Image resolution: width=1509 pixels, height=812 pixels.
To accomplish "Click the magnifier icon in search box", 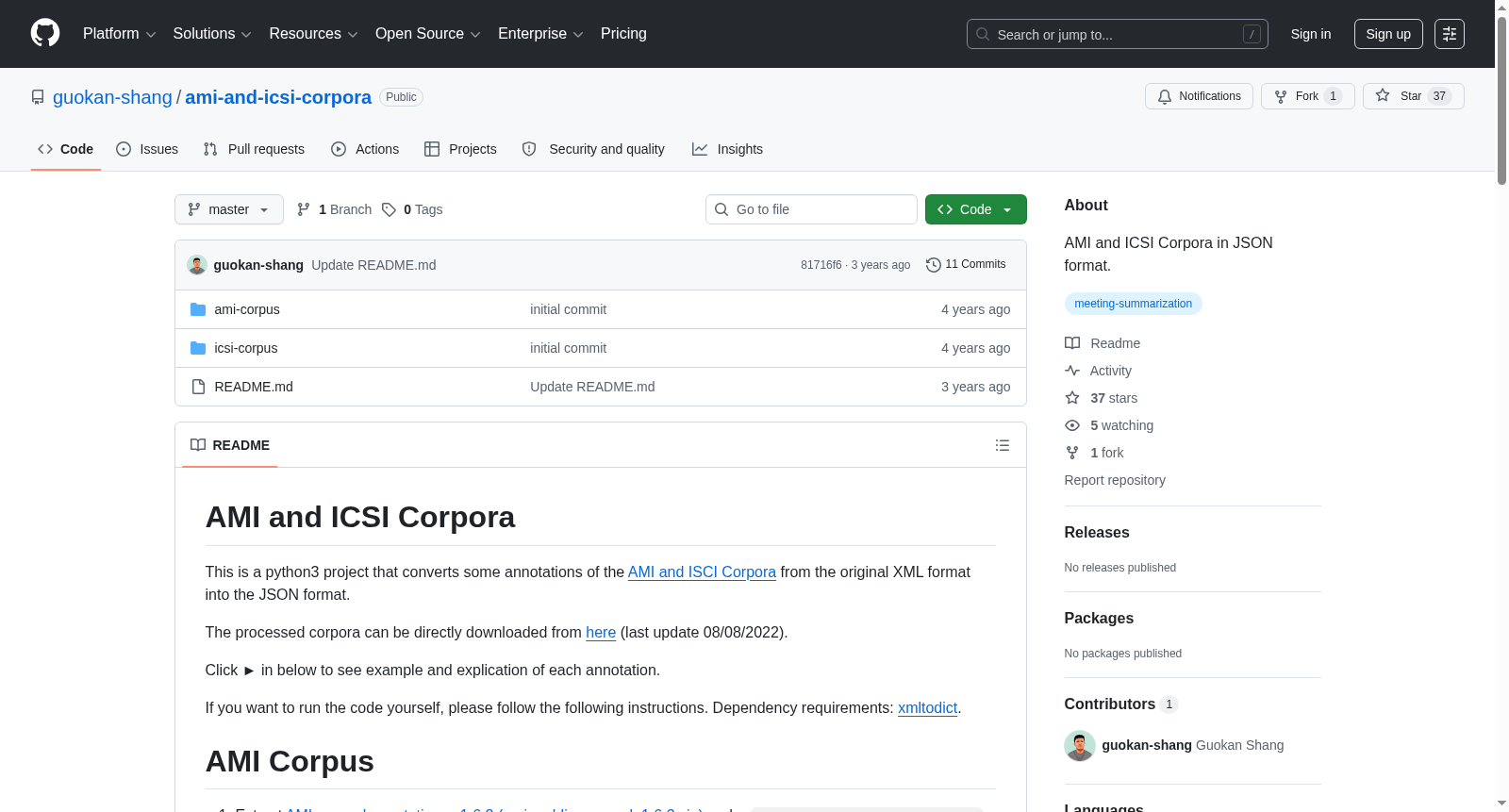I will 983,34.
